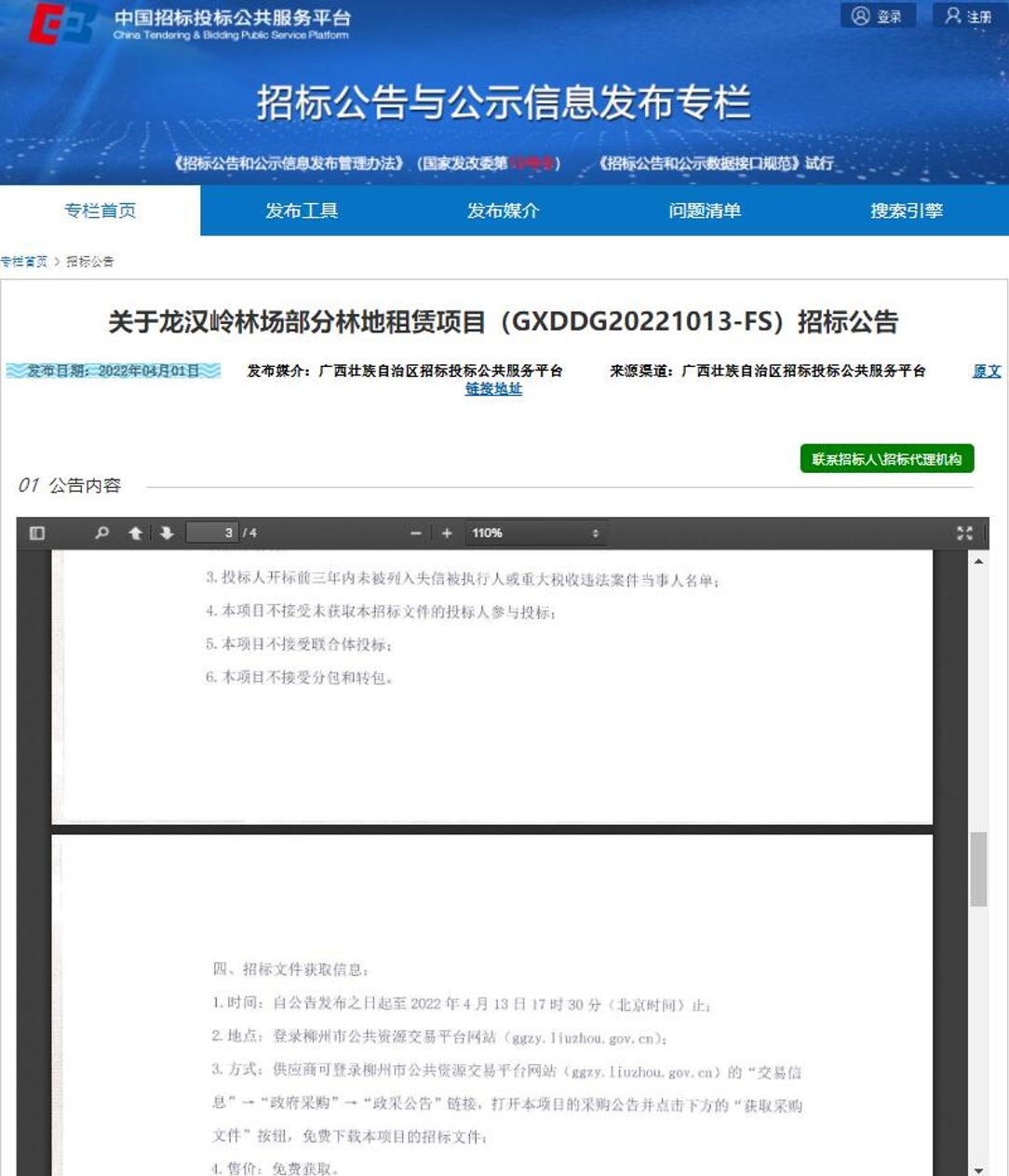Image resolution: width=1009 pixels, height=1176 pixels.
Task: Click the '四、招标文件获取信息' heading
Action: tap(290, 969)
